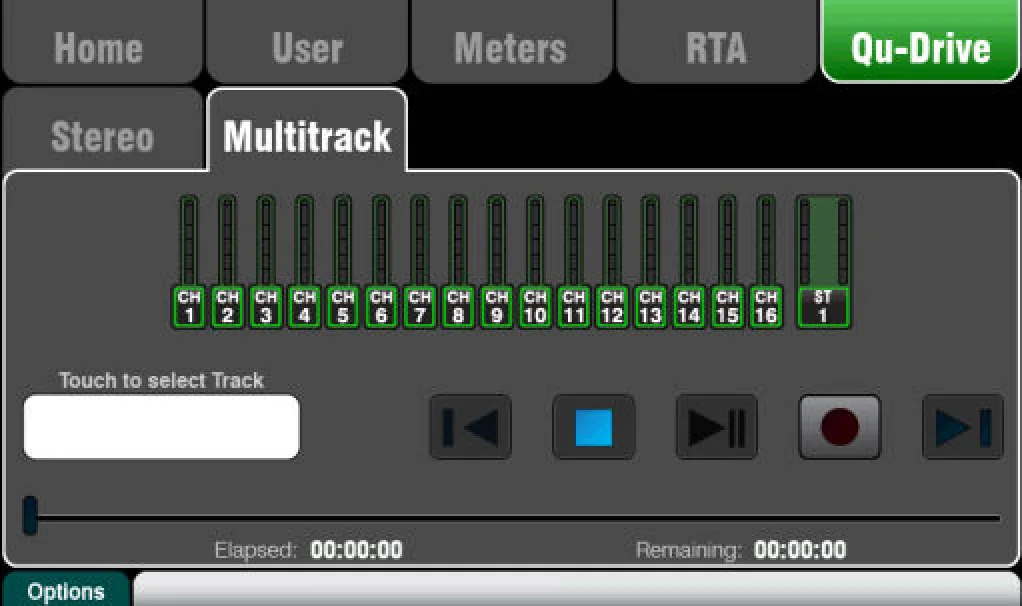The height and width of the screenshot is (606, 1022).
Task: Toggle track CH 3 arm
Action: click(x=266, y=306)
